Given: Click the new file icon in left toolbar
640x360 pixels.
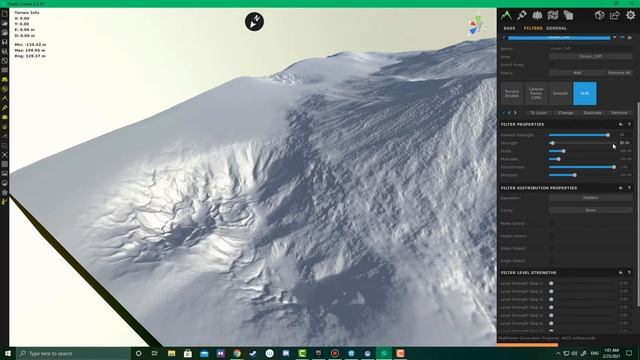Looking at the screenshot, I should coord(4,14).
